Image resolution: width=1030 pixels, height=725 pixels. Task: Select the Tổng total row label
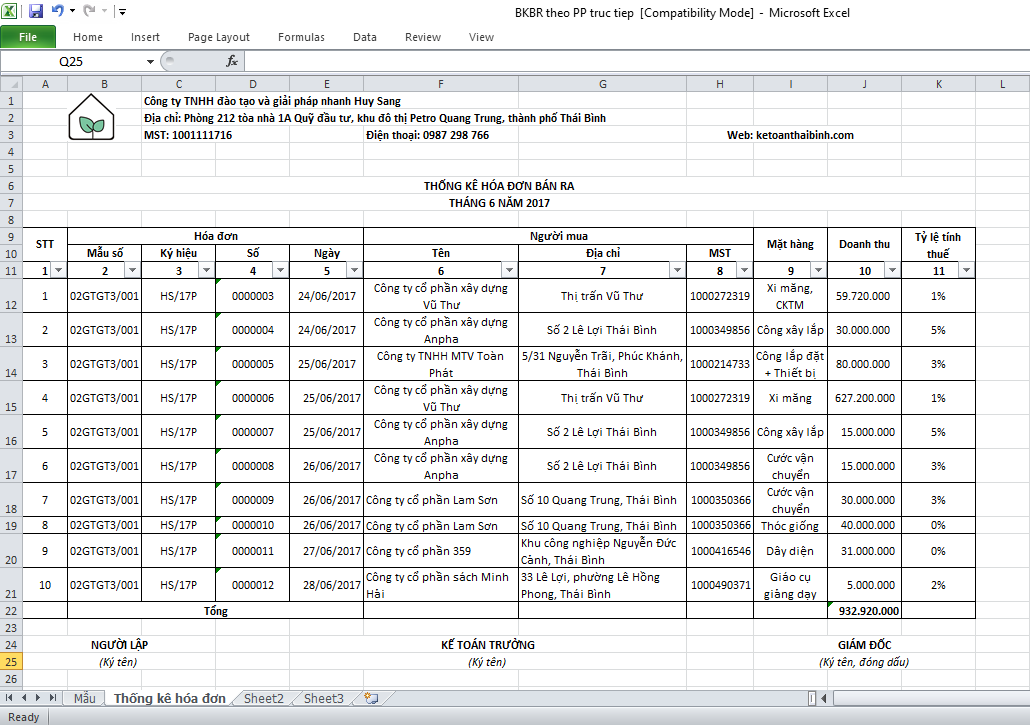[x=215, y=611]
